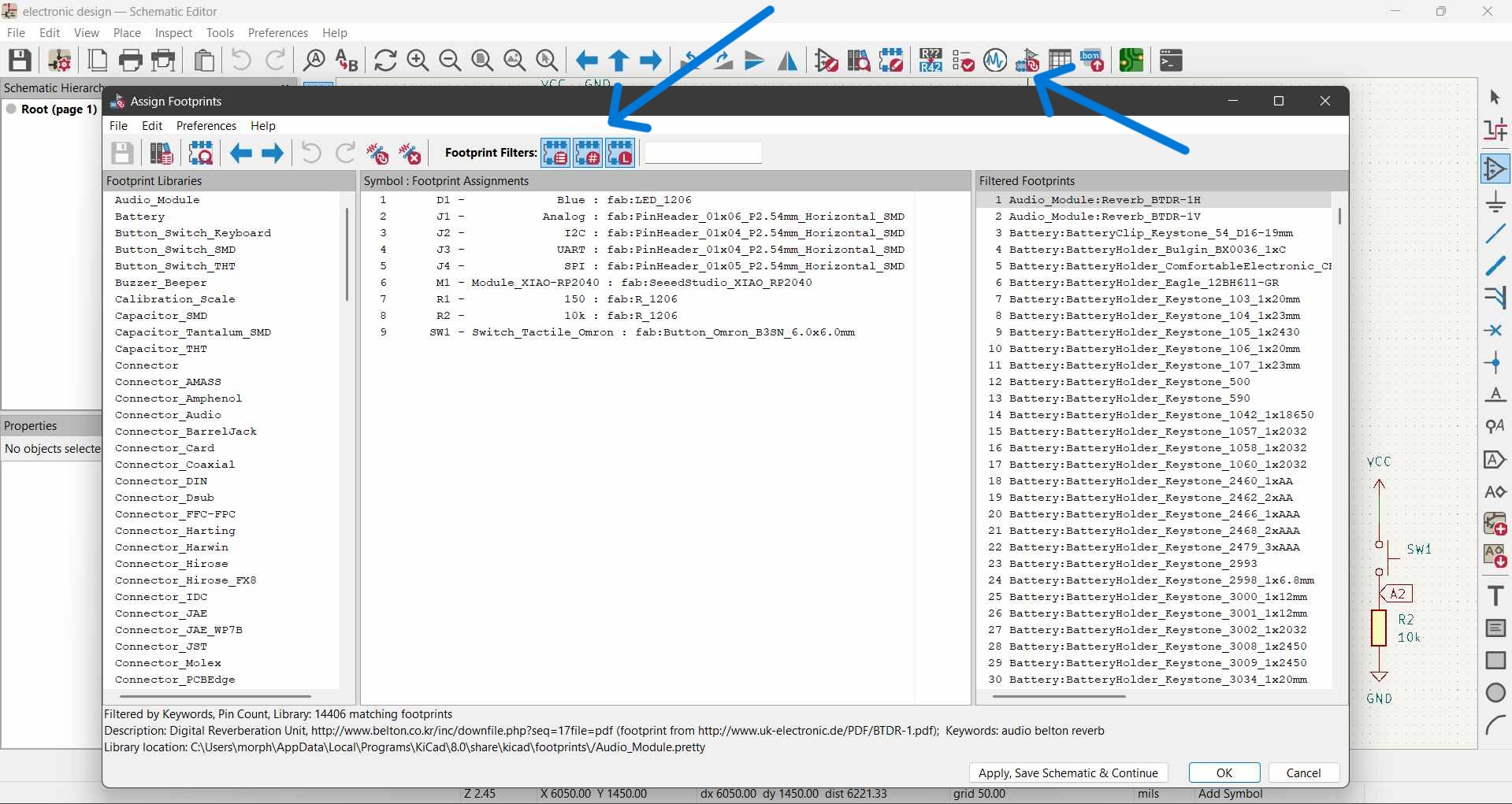
Task: Click the Find icon in the Schematic Editor
Action: click(314, 60)
